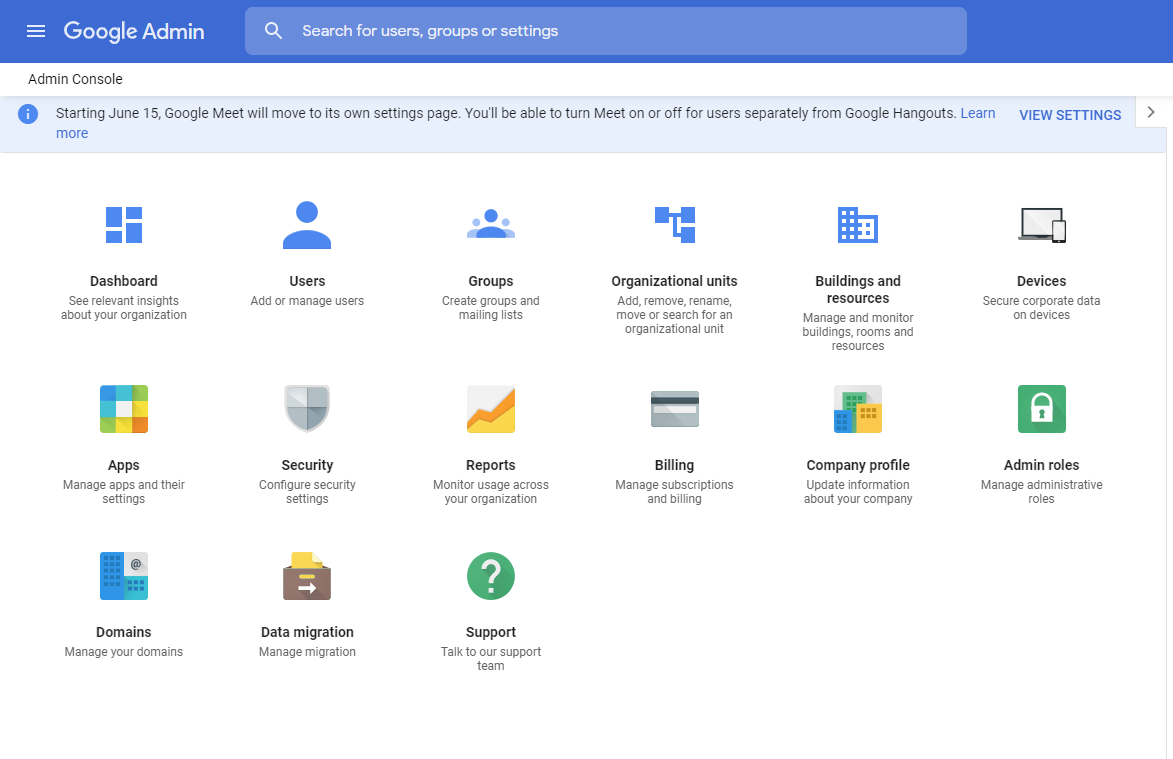Select the Apps management icon

coord(123,408)
